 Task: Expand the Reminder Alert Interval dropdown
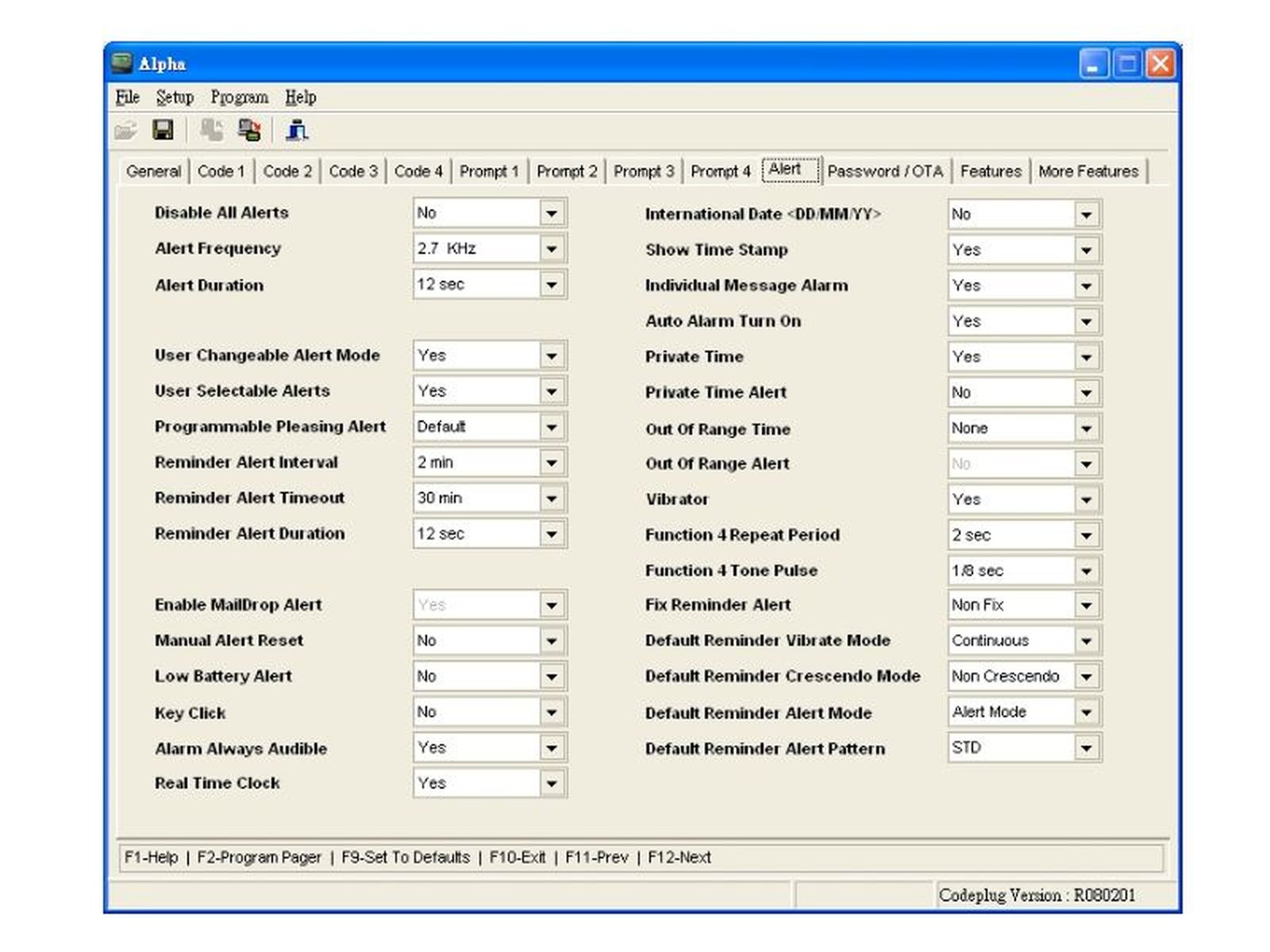552,463
